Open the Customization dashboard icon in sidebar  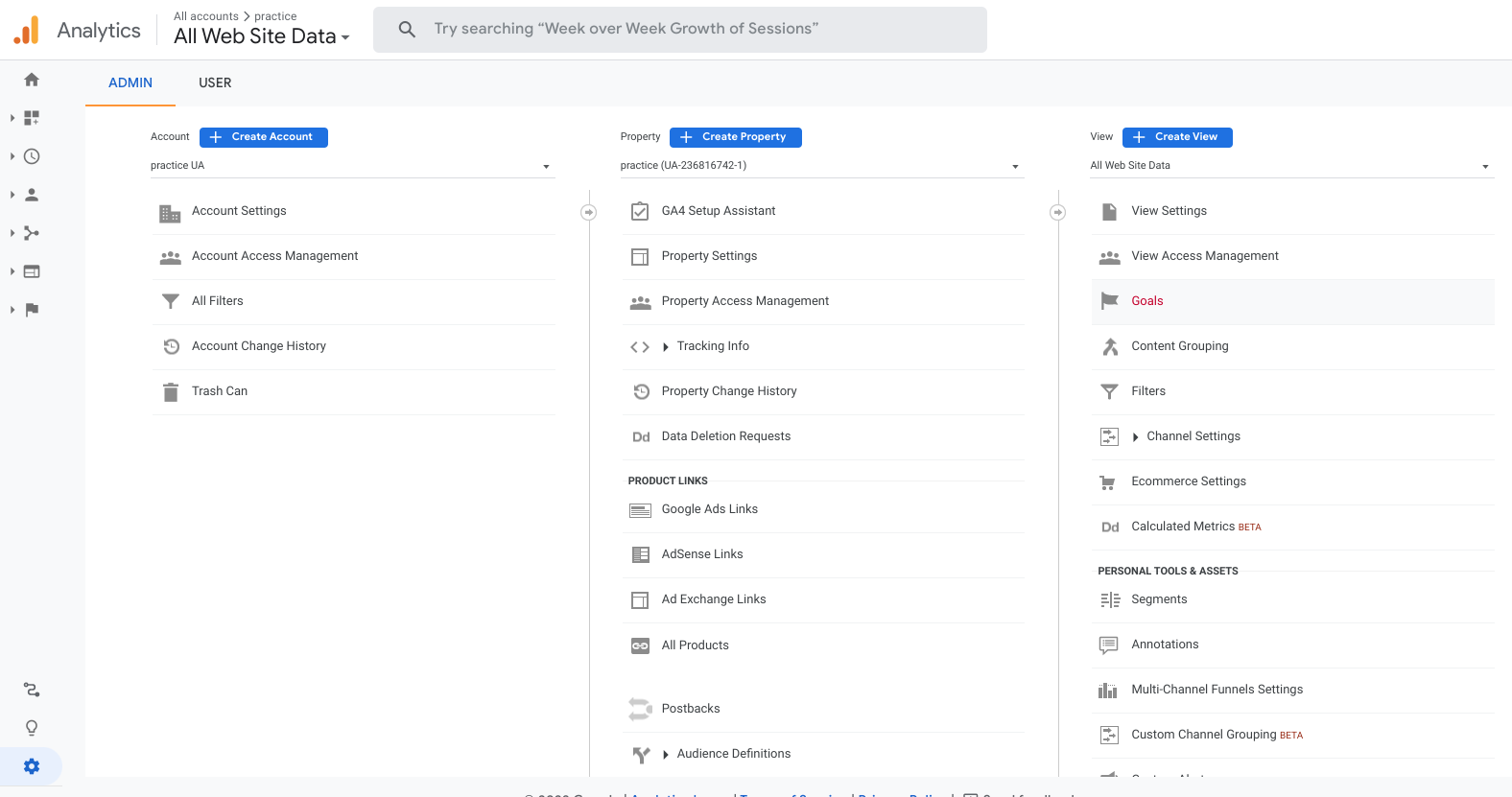coord(32,118)
